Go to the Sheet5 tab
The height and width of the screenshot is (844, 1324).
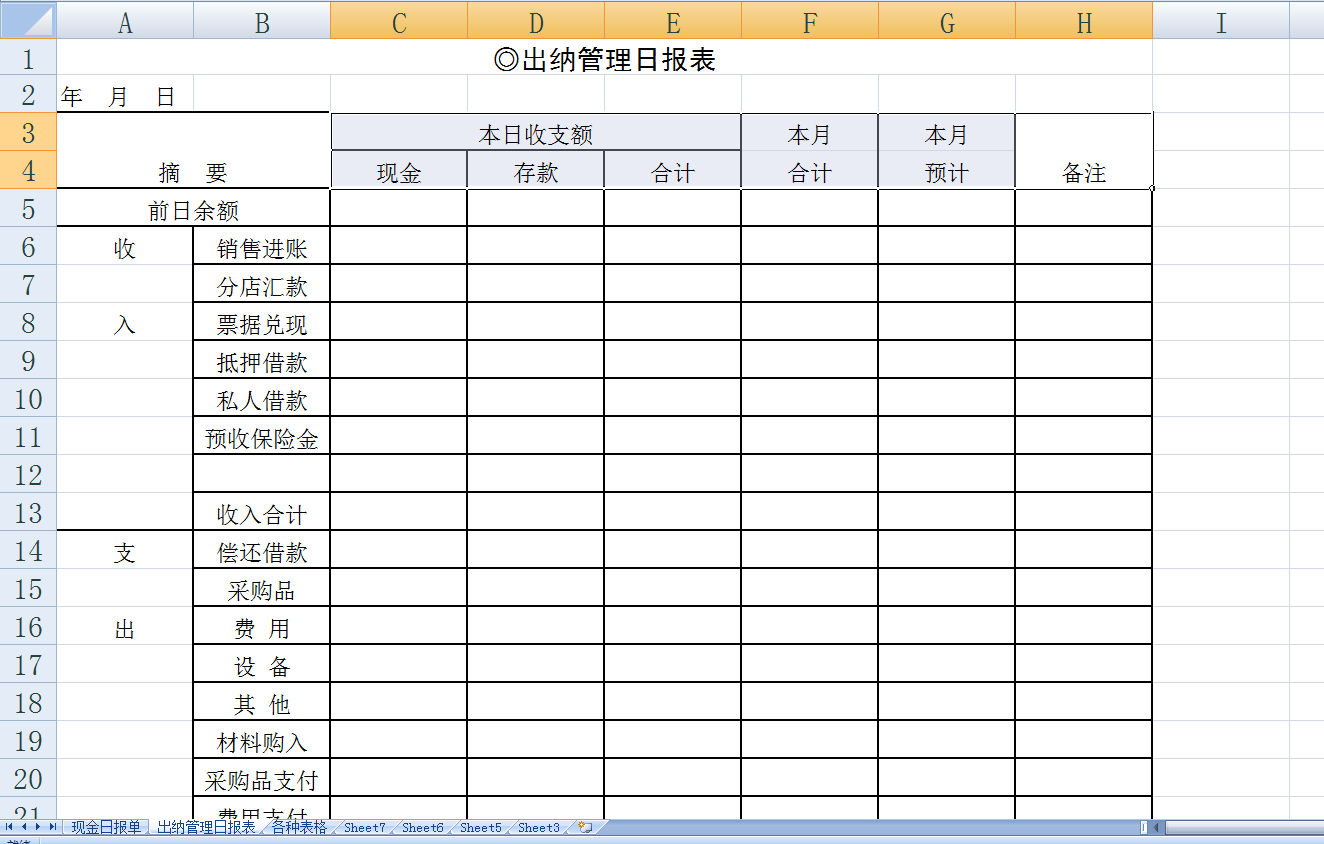pyautogui.click(x=481, y=827)
